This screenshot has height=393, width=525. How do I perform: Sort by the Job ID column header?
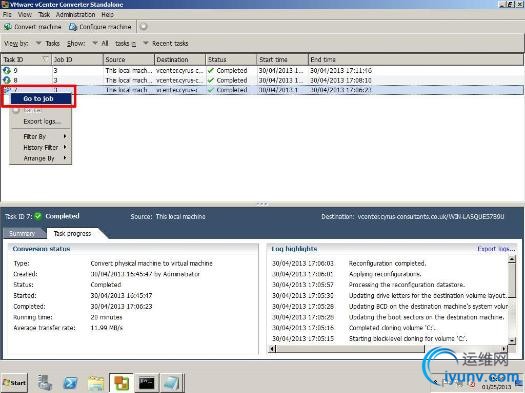pos(78,59)
